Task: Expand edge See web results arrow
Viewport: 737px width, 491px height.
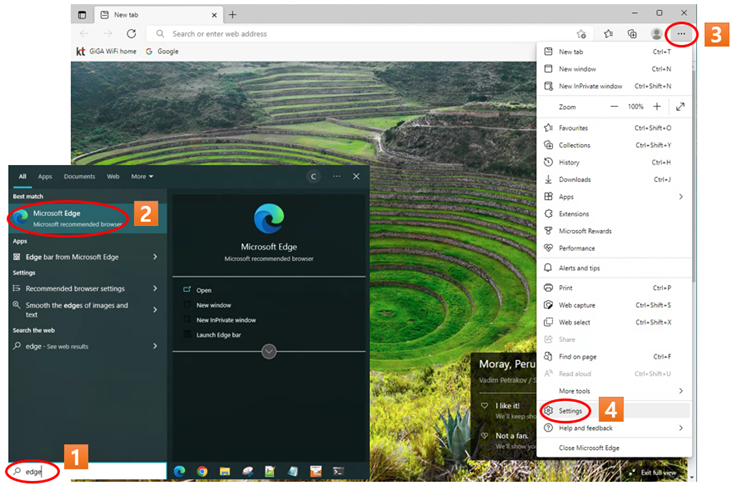Action: [155, 346]
